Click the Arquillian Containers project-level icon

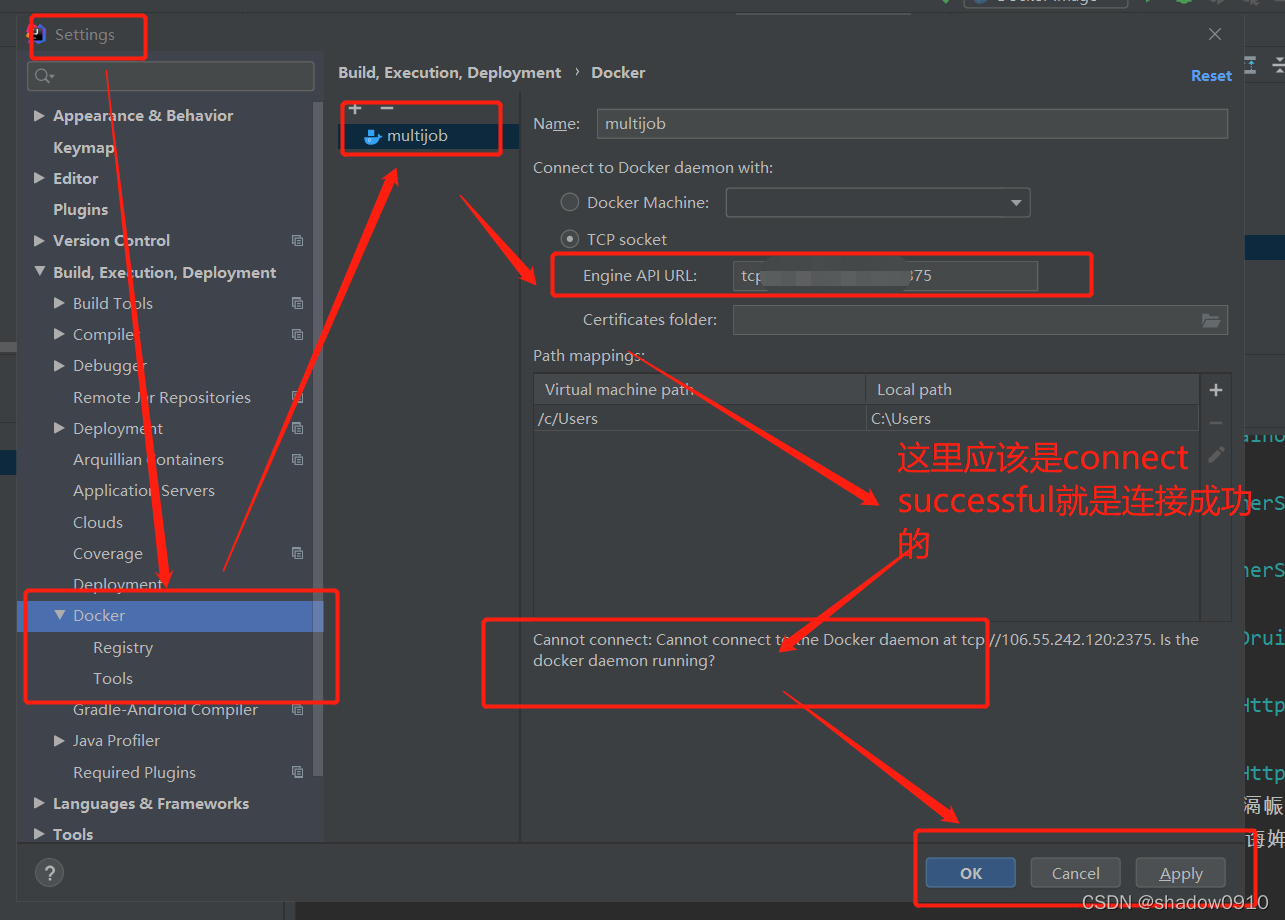point(297,460)
